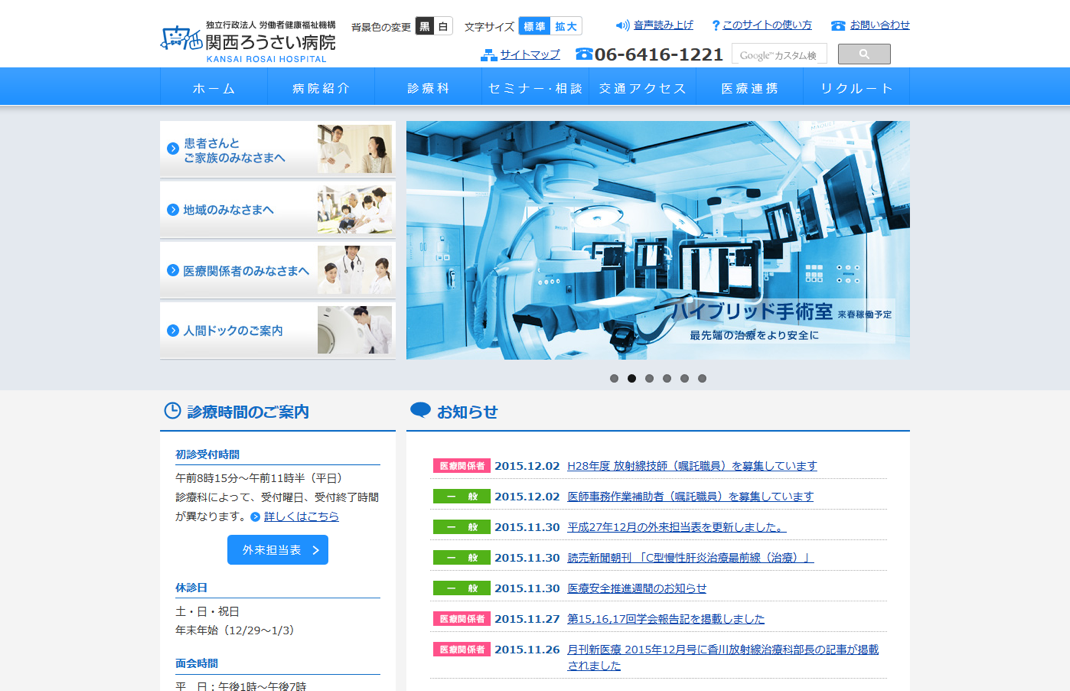The height and width of the screenshot is (691, 1070).
Task: Open the 病院紹介 menu
Action: coord(321,88)
